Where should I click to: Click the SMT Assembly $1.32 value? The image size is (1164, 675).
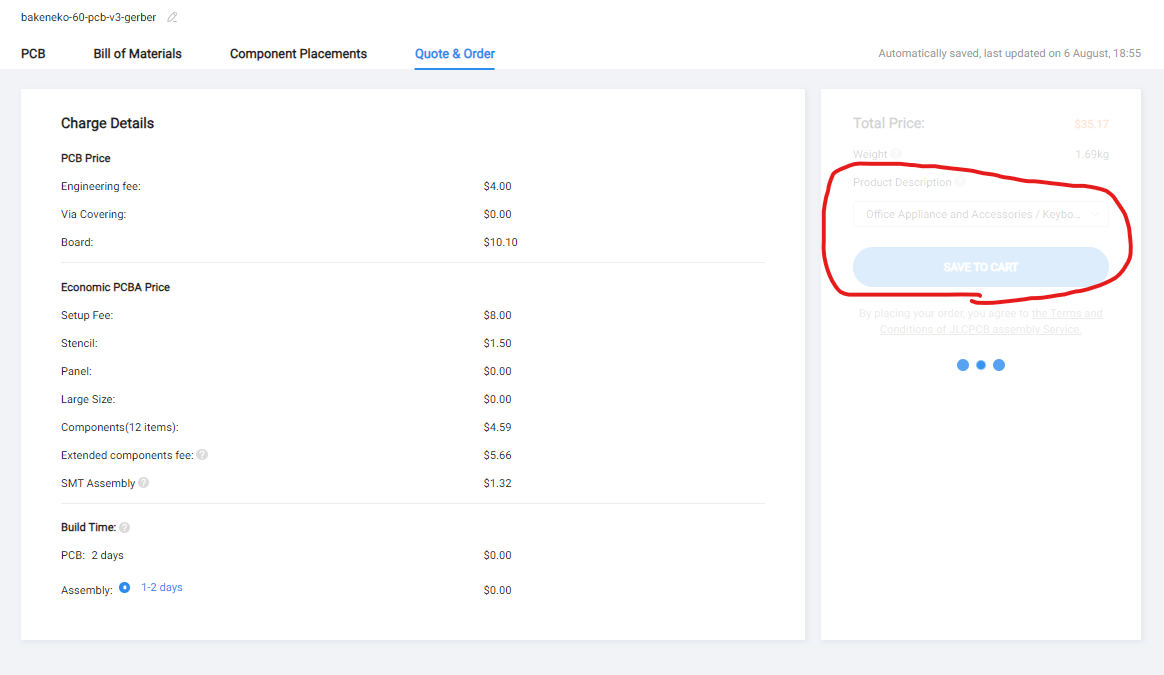pos(497,483)
